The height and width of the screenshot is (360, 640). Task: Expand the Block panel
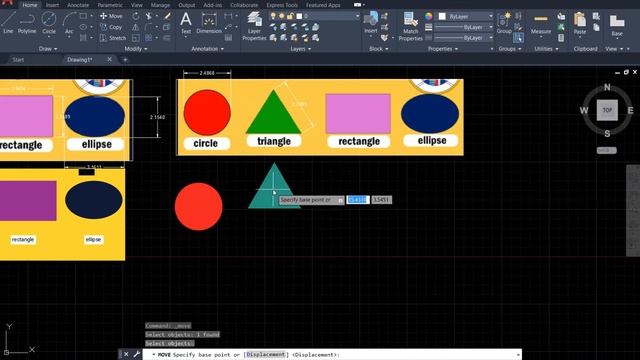[x=379, y=49]
